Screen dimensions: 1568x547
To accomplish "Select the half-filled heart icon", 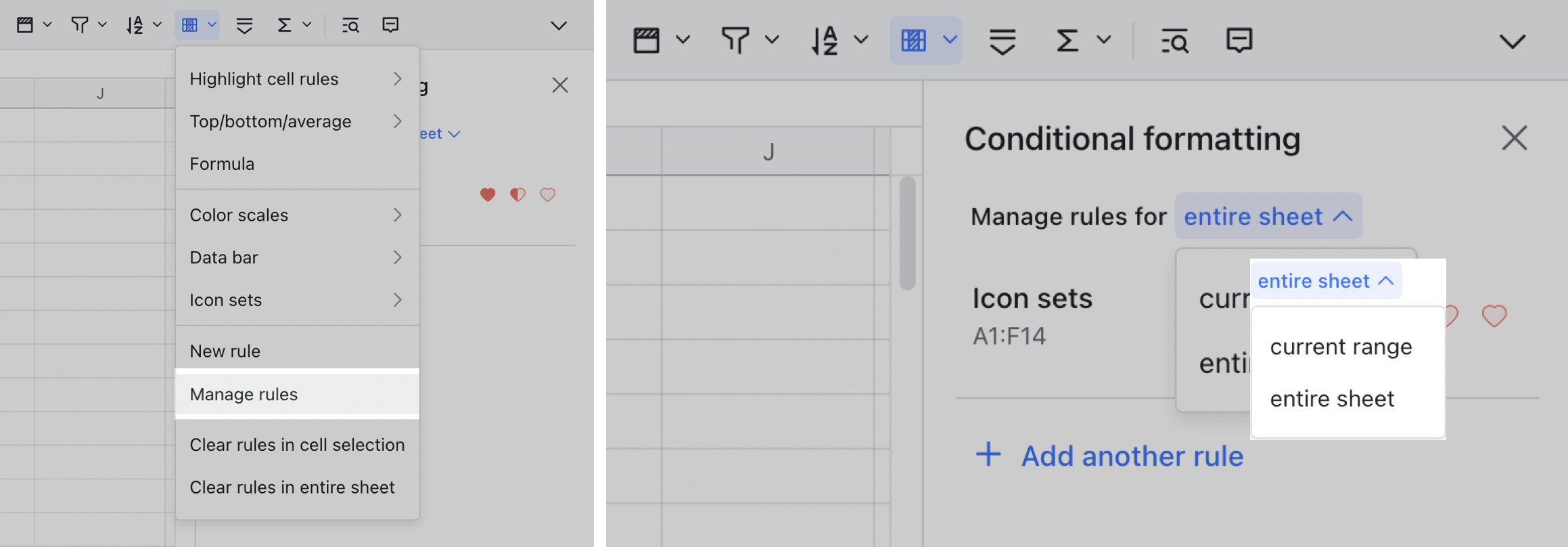I will [517, 194].
